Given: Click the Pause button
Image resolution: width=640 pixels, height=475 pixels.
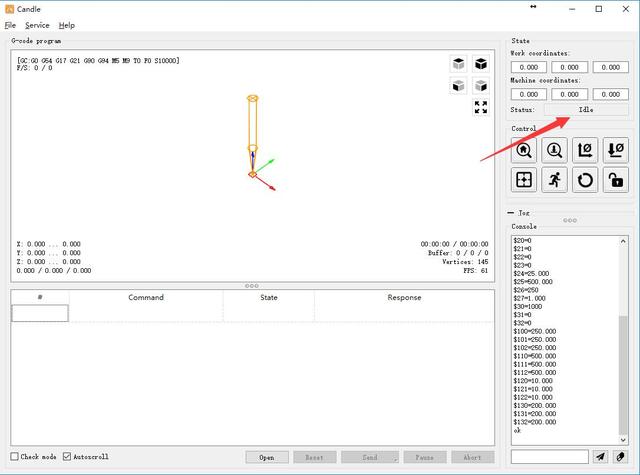Looking at the screenshot, I should click(x=425, y=457).
